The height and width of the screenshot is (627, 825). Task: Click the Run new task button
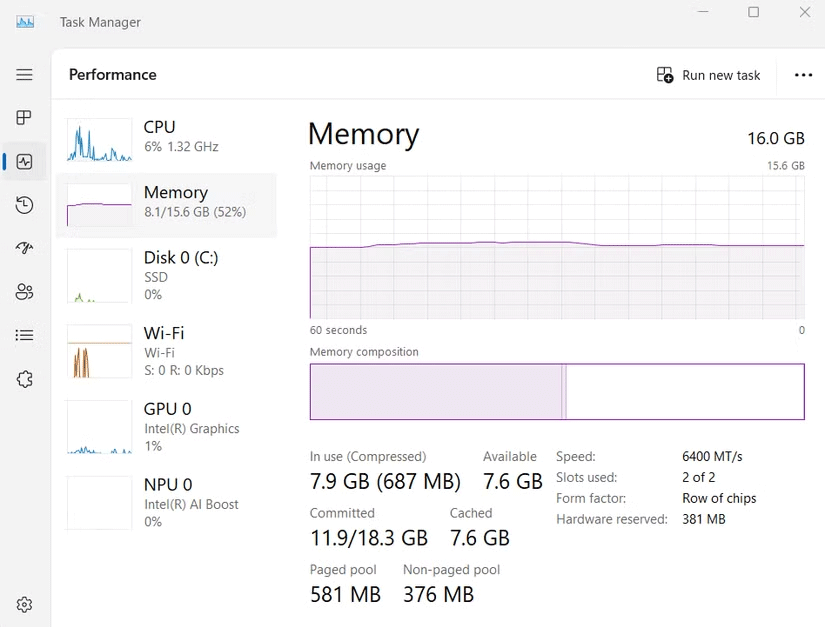click(x=708, y=75)
